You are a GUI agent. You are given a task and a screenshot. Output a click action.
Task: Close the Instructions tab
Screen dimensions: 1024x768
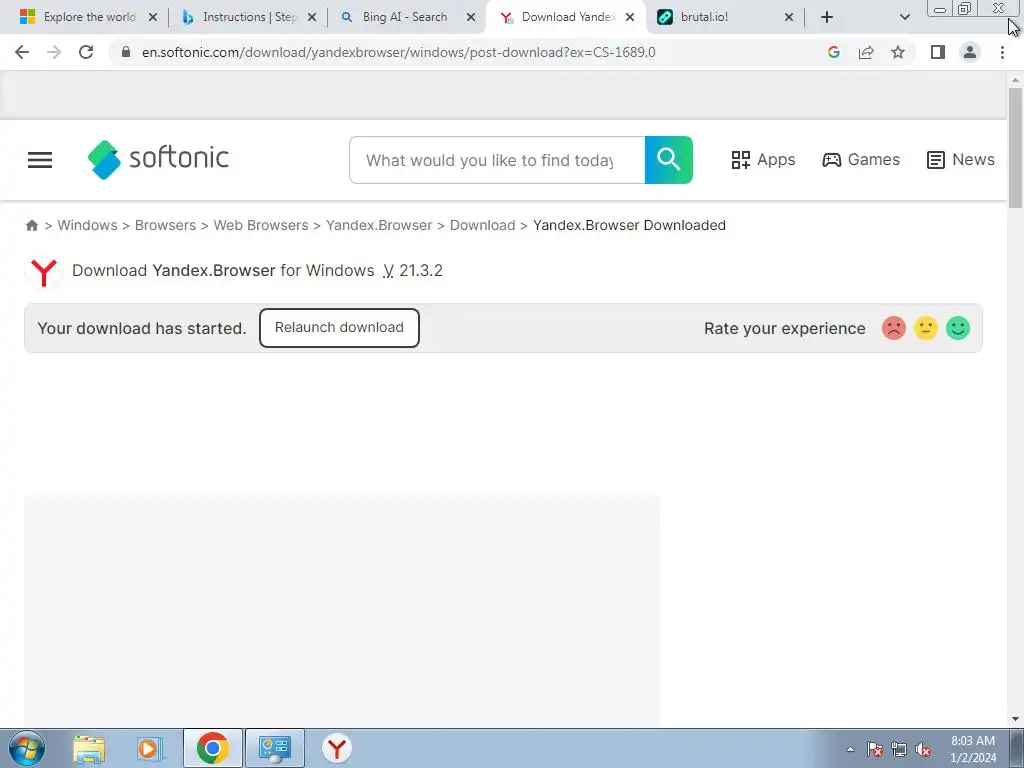(312, 17)
